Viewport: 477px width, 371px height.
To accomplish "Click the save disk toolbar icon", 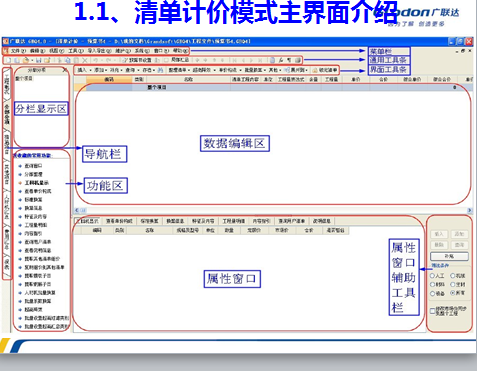I will point(38,60).
